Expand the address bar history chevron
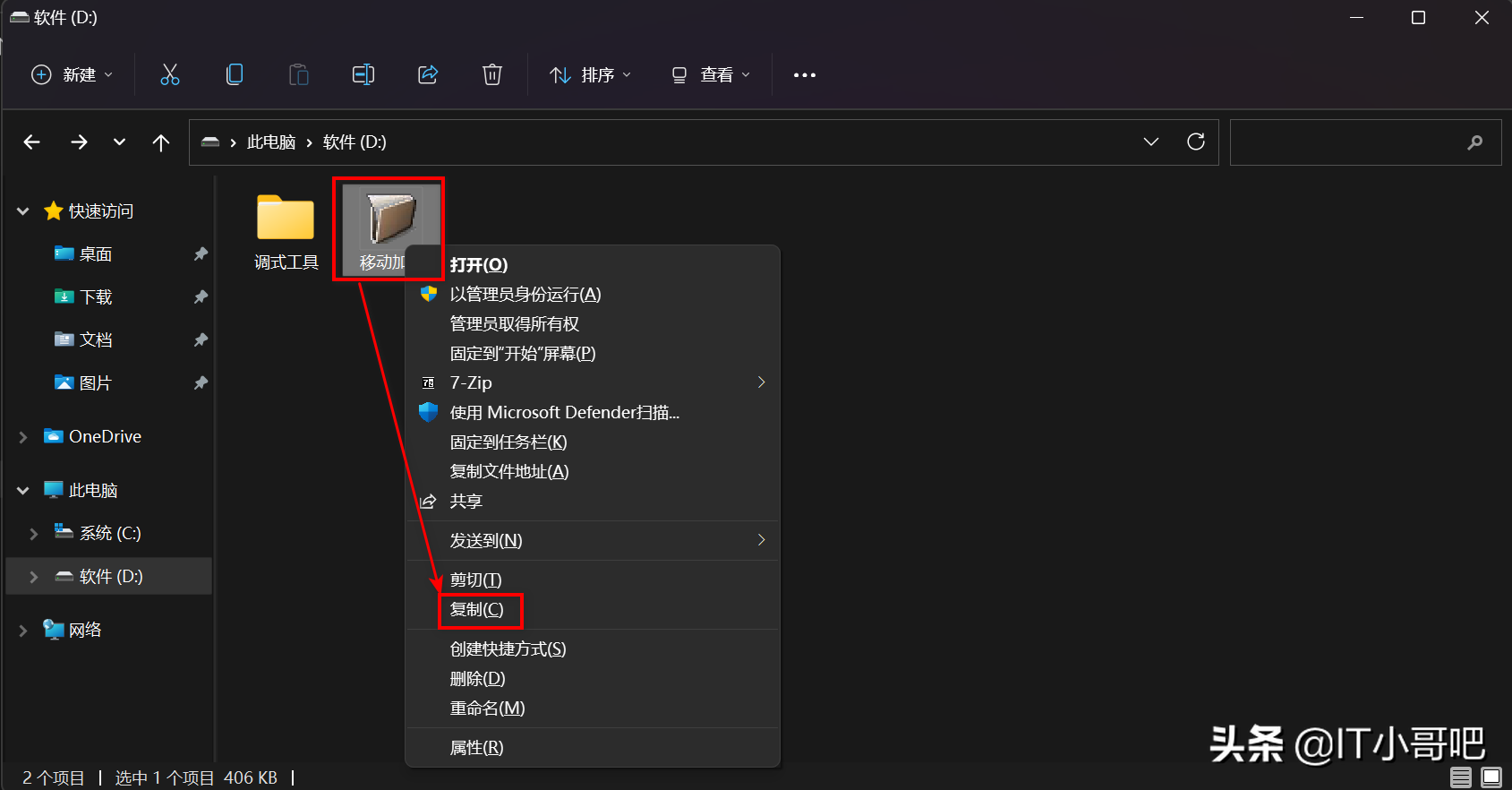Image resolution: width=1512 pixels, height=790 pixels. click(1151, 142)
